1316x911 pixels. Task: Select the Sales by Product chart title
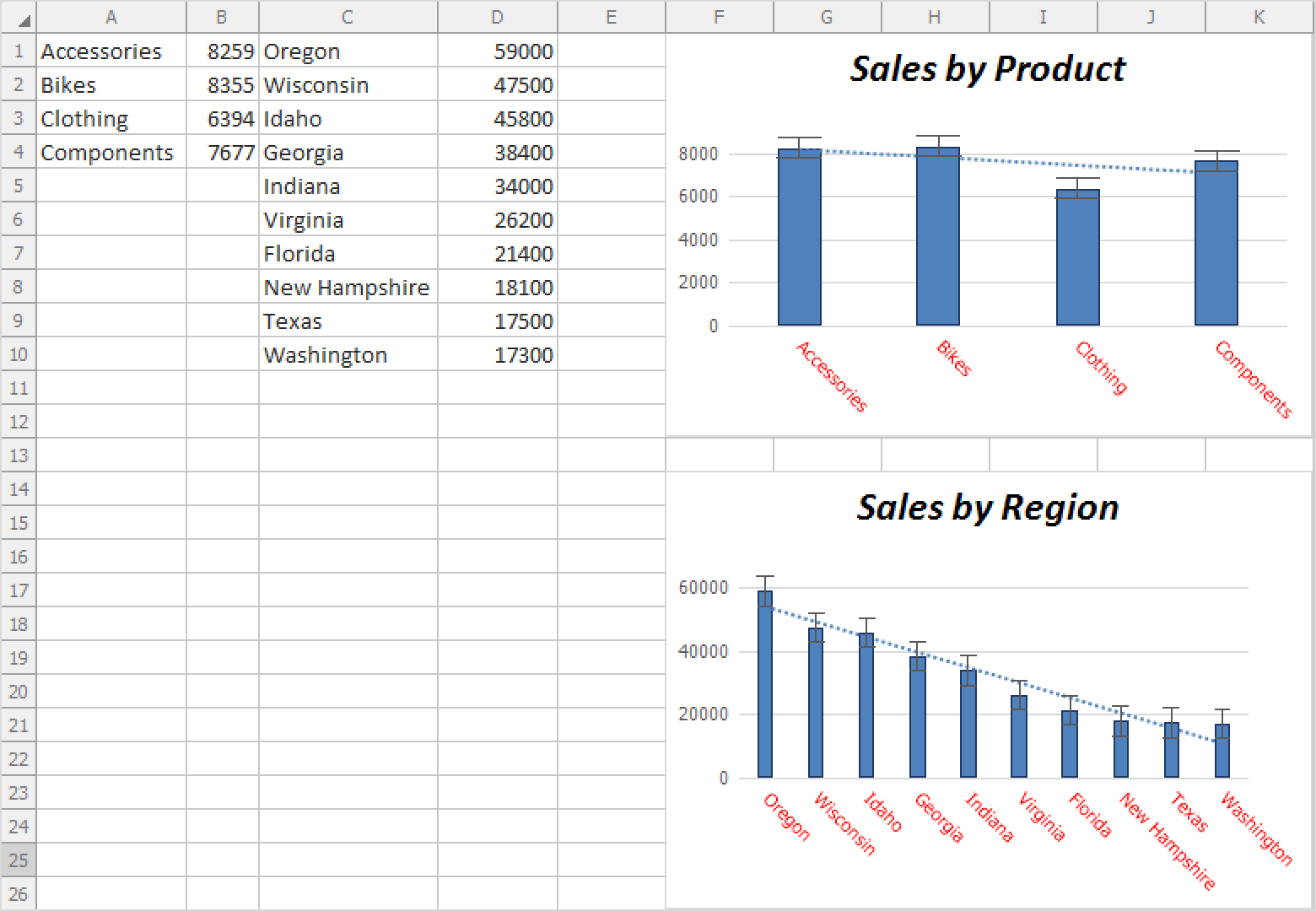point(987,69)
